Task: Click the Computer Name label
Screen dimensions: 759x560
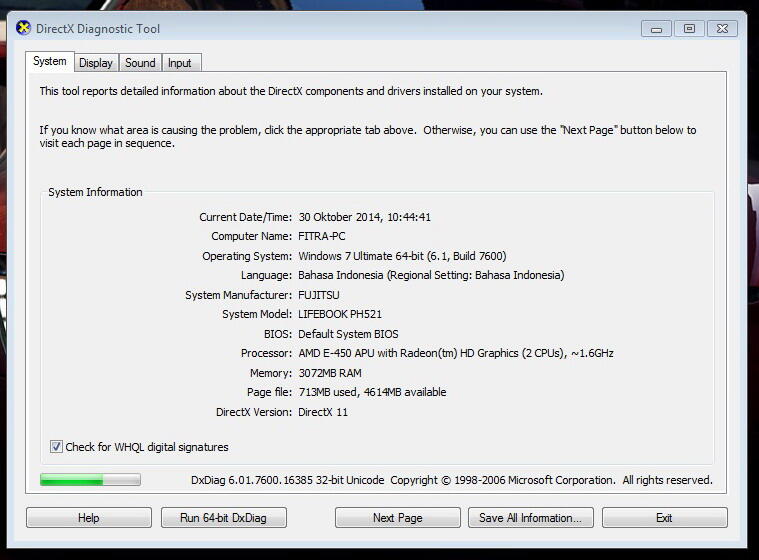Action: (x=251, y=236)
